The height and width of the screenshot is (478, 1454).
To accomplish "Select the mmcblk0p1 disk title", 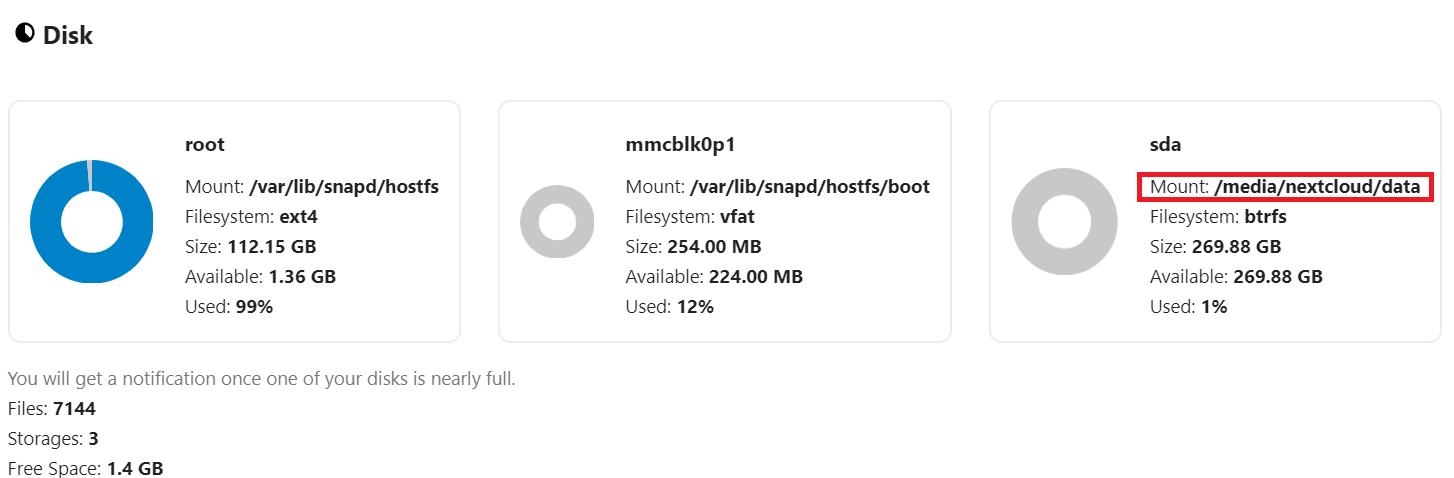I will [x=680, y=145].
